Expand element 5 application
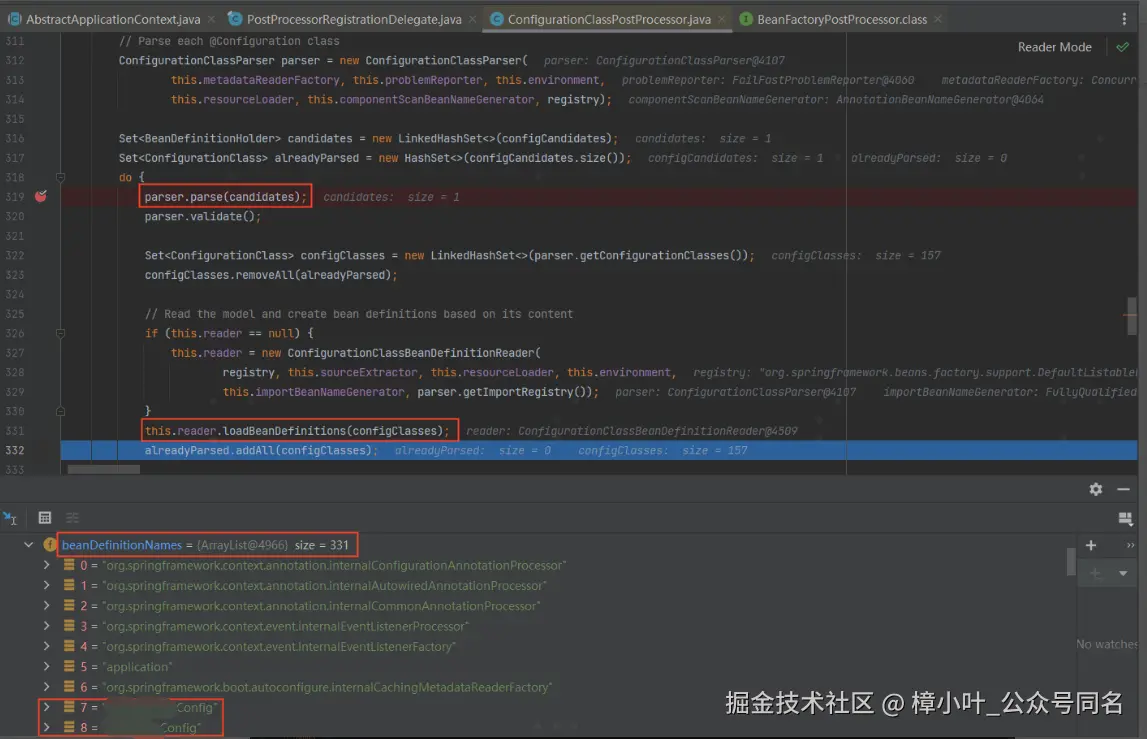The image size is (1147, 739). (47, 667)
